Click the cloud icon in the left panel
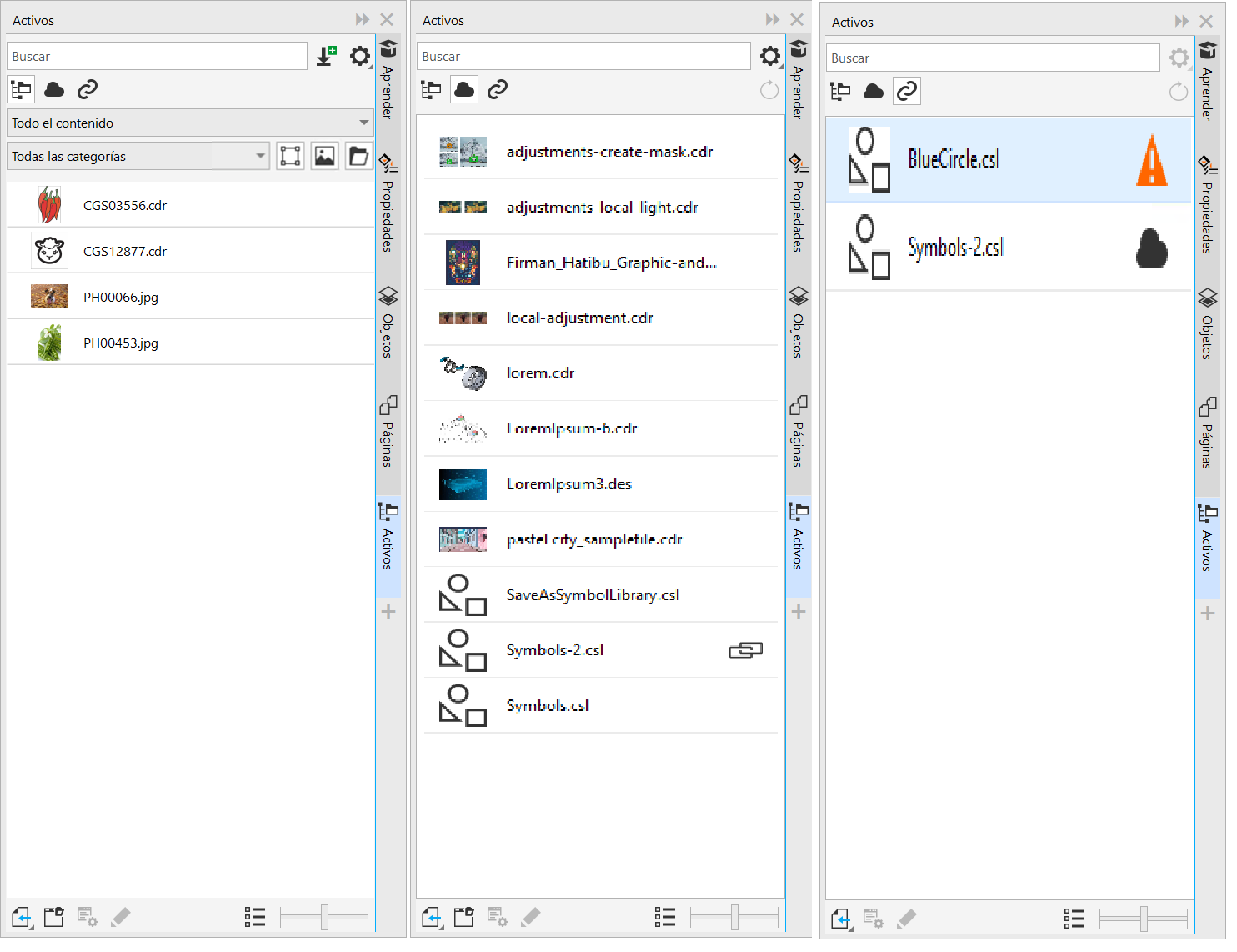This screenshot has height=952, width=1237. pyautogui.click(x=54, y=89)
